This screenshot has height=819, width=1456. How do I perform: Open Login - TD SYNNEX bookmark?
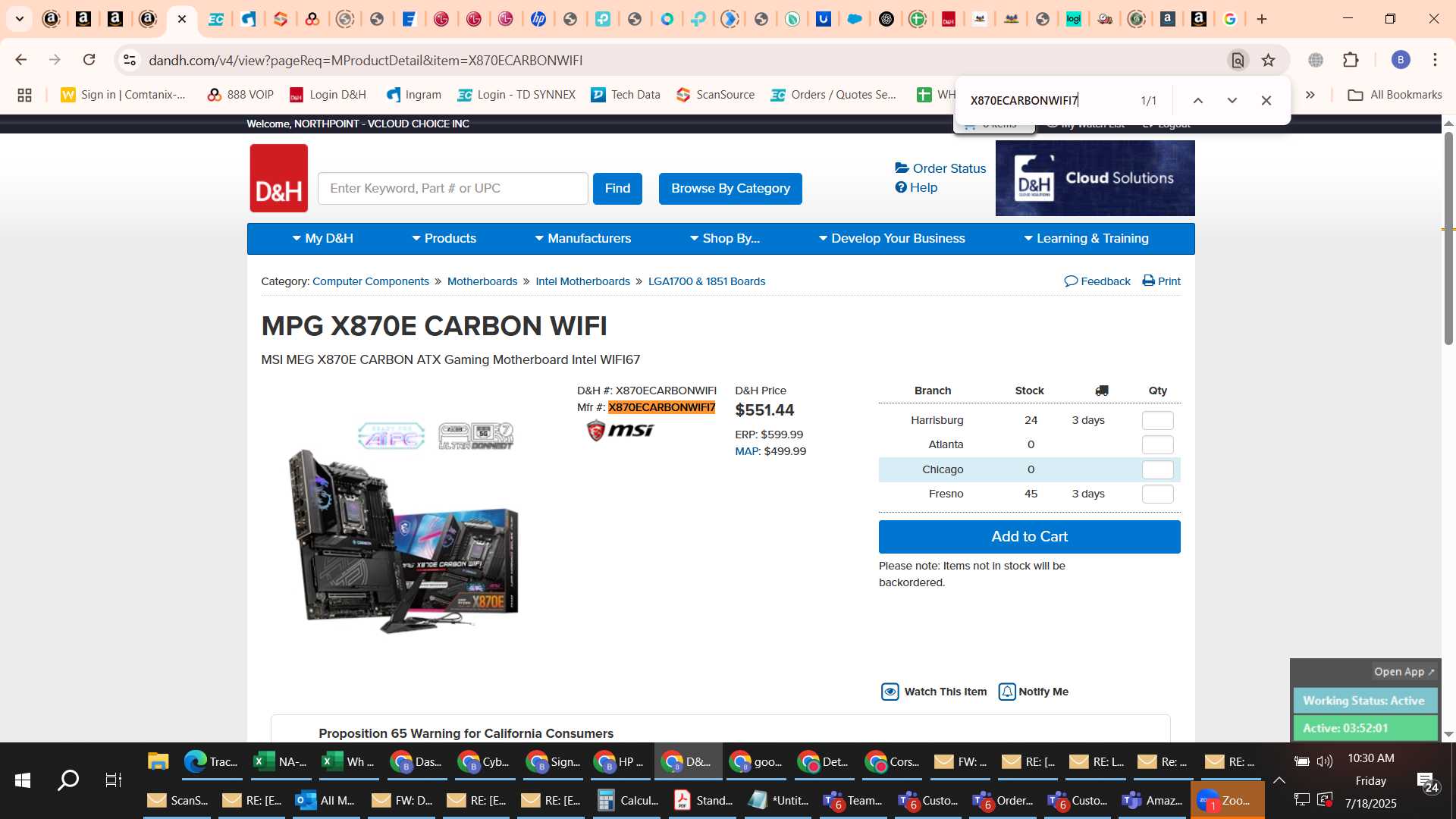coord(516,95)
